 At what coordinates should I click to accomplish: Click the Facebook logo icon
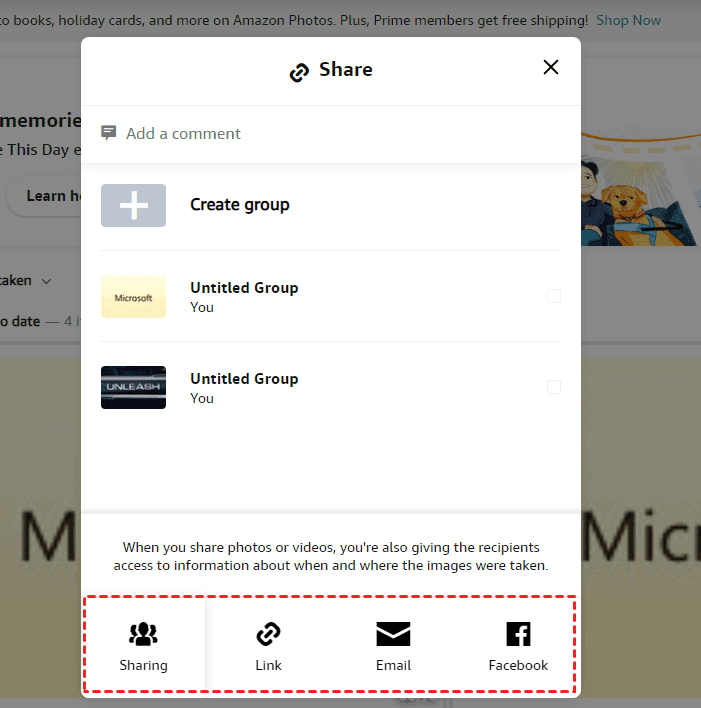[x=518, y=633]
